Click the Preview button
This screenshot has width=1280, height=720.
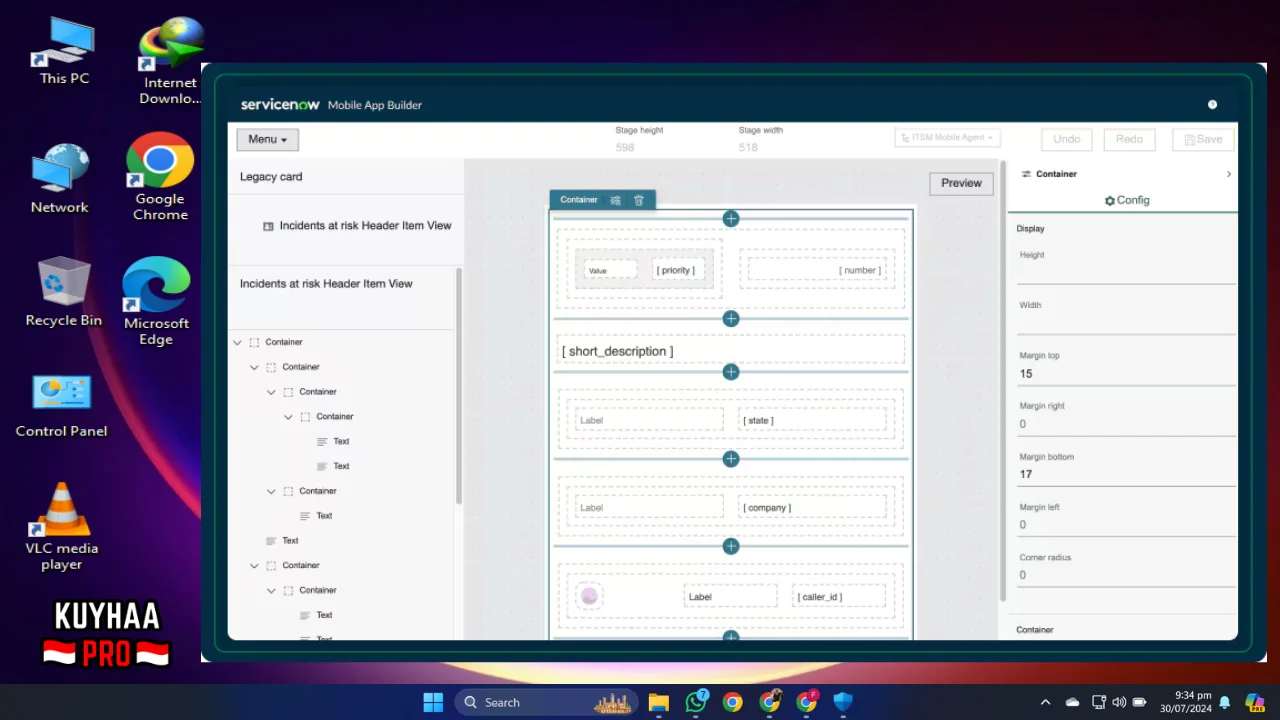click(961, 183)
